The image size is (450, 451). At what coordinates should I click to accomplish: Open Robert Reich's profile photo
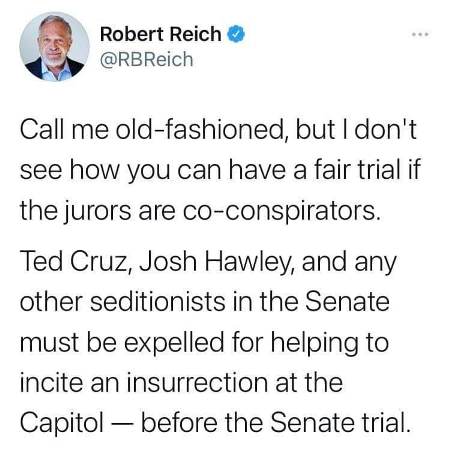point(54,47)
